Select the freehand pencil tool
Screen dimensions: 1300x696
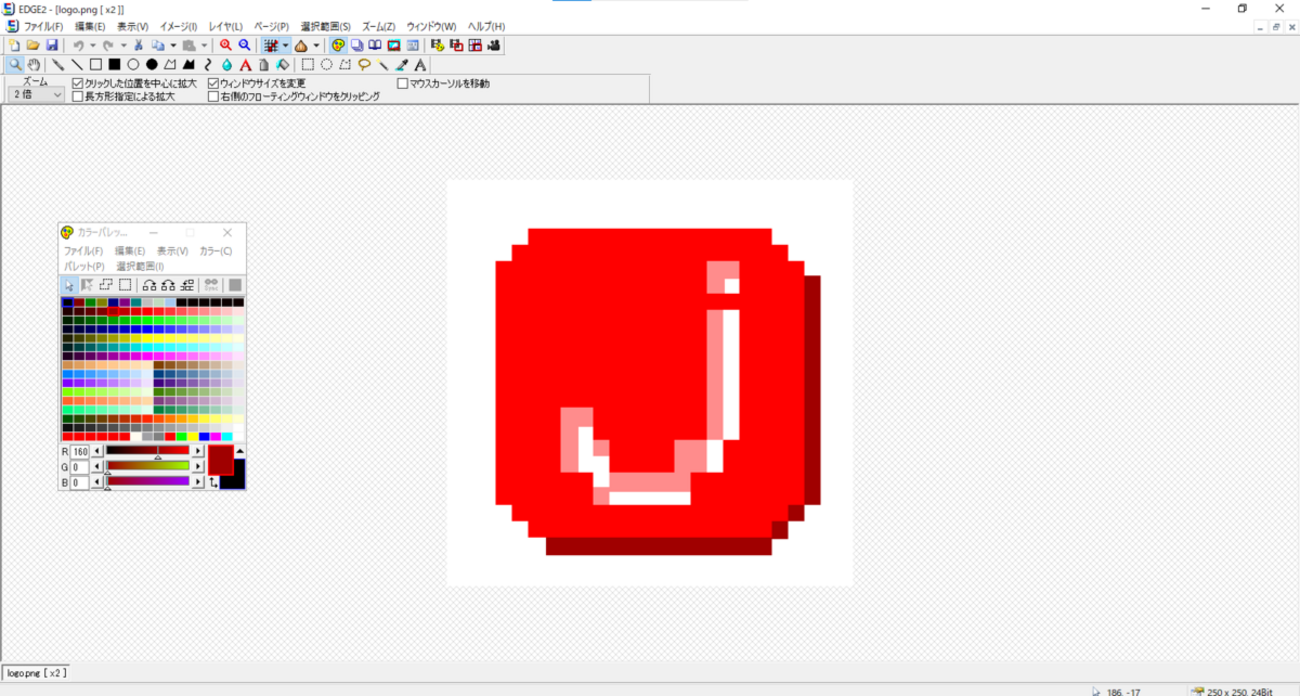pyautogui.click(x=58, y=64)
